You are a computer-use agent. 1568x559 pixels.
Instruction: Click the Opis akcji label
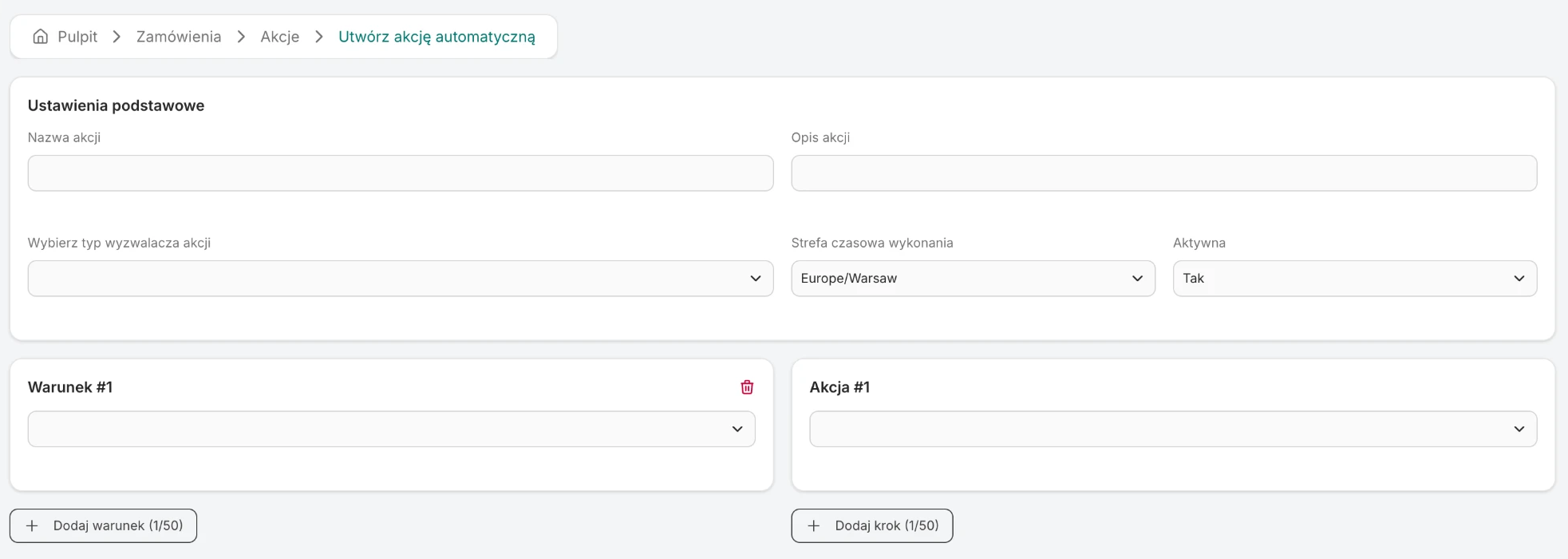[820, 137]
